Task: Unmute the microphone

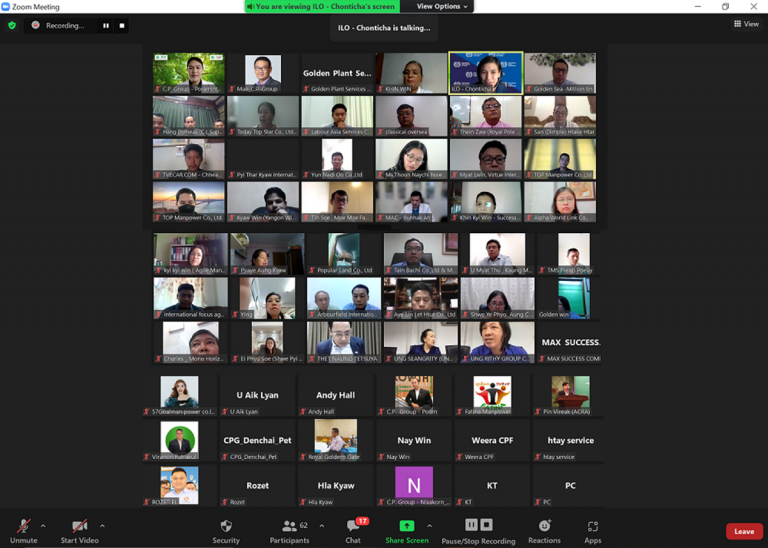Action: point(23,530)
